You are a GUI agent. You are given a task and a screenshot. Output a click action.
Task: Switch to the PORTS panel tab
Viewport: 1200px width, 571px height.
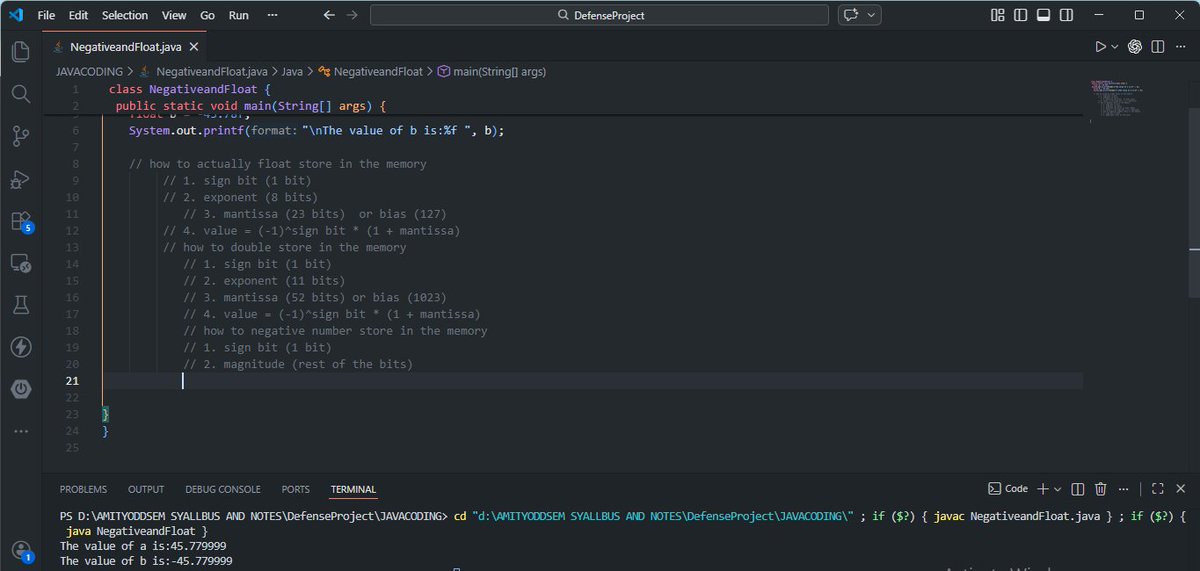296,489
